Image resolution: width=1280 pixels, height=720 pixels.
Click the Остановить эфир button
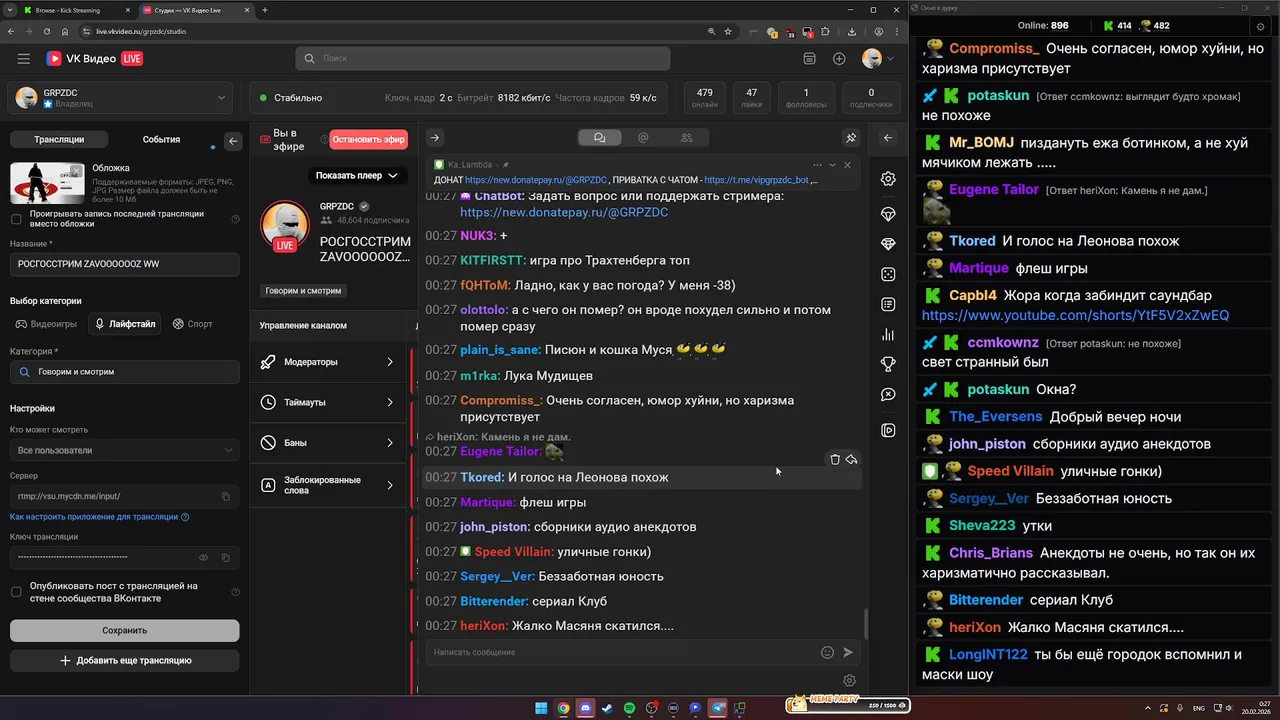[x=368, y=139]
